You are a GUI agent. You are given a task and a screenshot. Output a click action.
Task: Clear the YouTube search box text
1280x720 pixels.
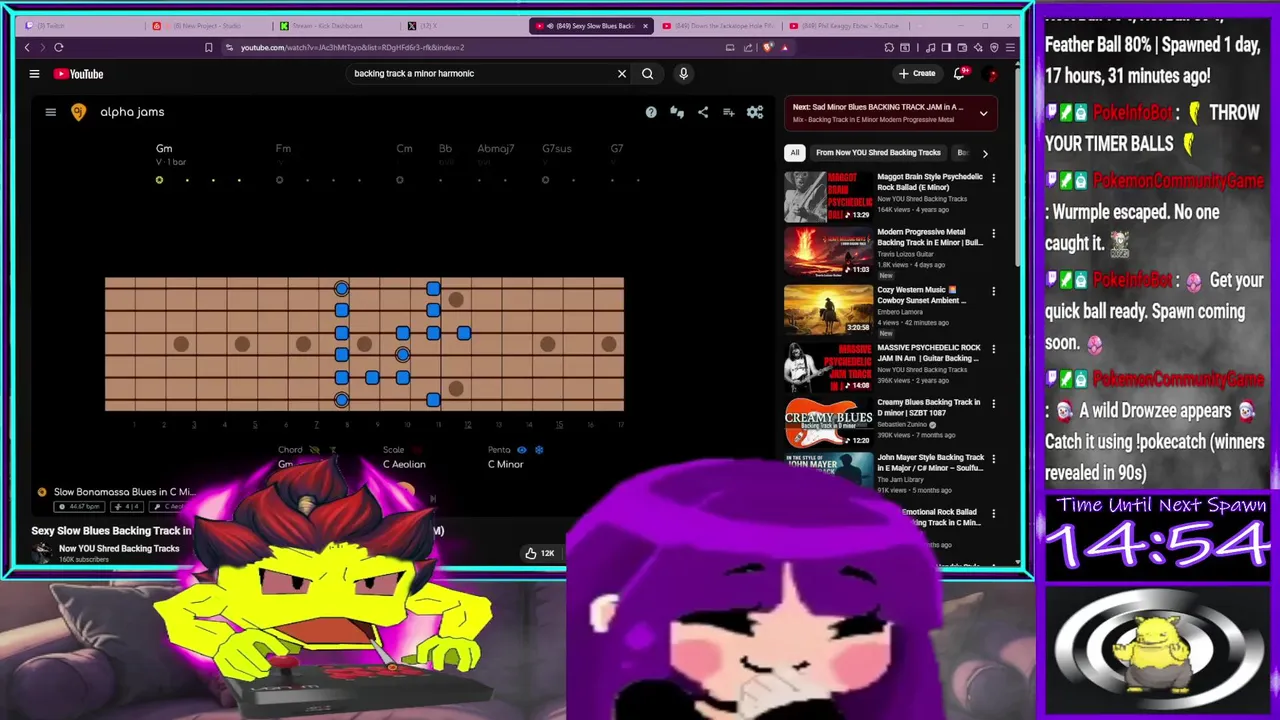click(622, 73)
